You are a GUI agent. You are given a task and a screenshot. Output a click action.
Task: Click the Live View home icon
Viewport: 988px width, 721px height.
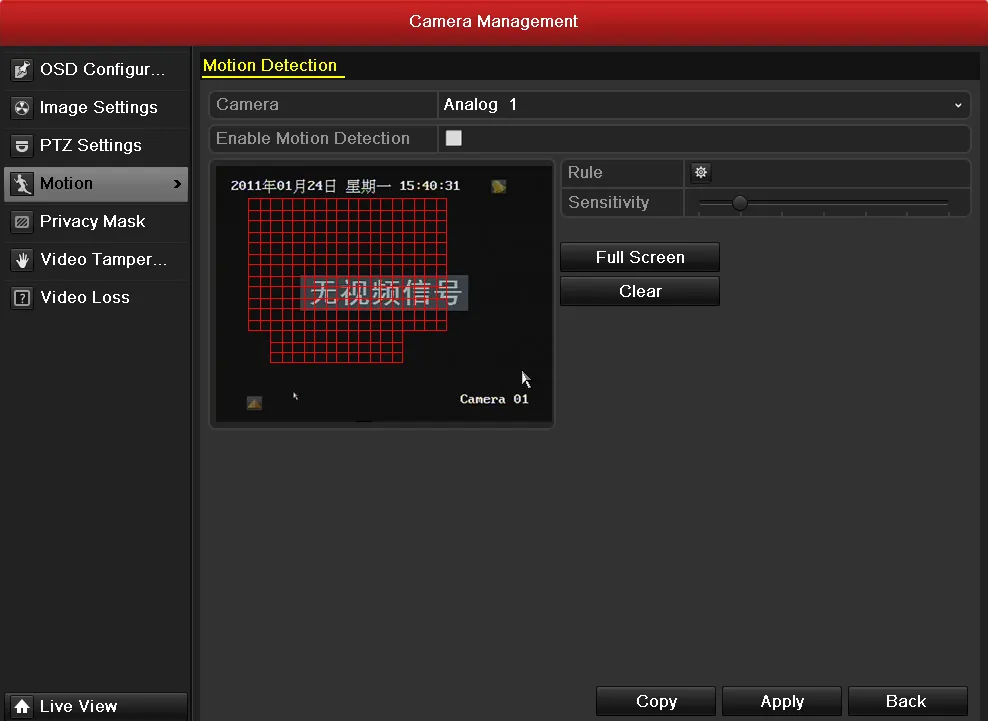pos(22,707)
